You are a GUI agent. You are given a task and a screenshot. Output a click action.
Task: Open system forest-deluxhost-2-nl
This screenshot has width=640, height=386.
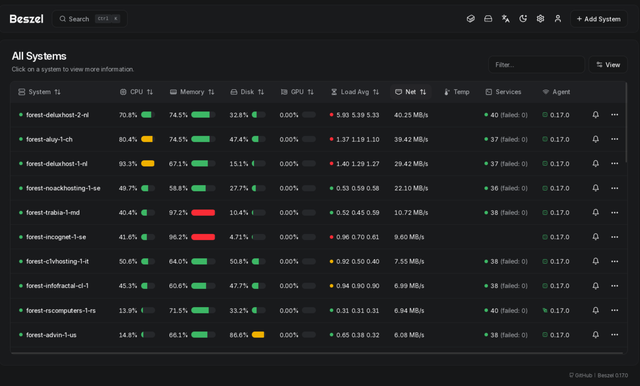click(x=57, y=115)
